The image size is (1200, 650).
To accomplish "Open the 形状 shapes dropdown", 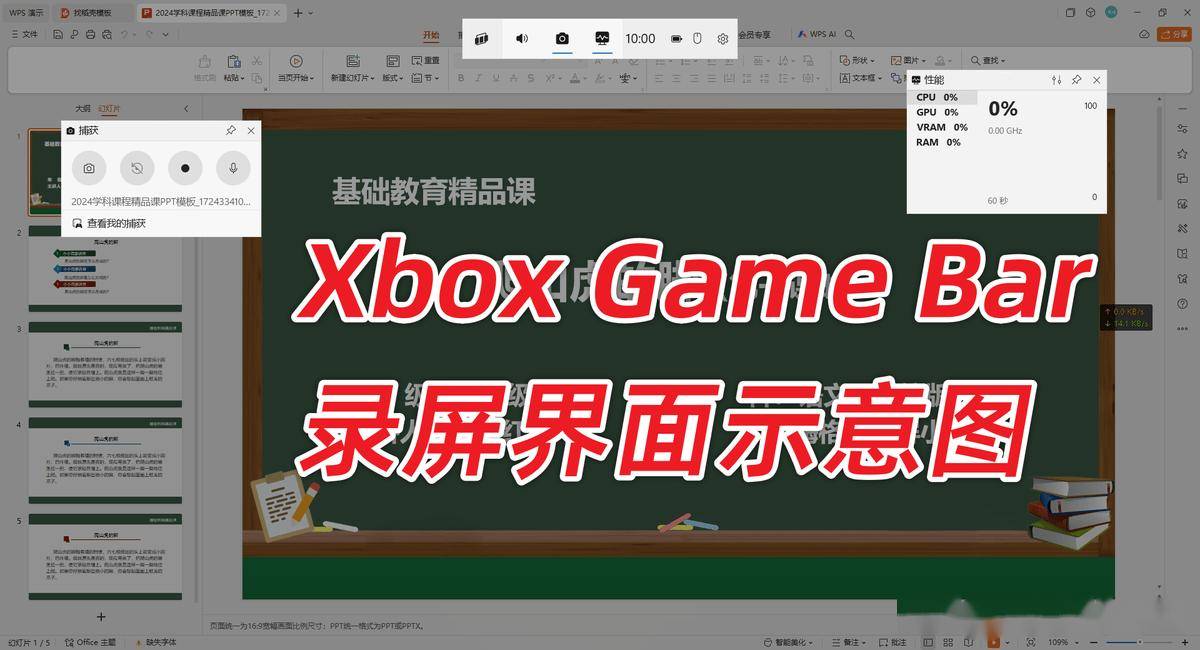I will pyautogui.click(x=858, y=60).
